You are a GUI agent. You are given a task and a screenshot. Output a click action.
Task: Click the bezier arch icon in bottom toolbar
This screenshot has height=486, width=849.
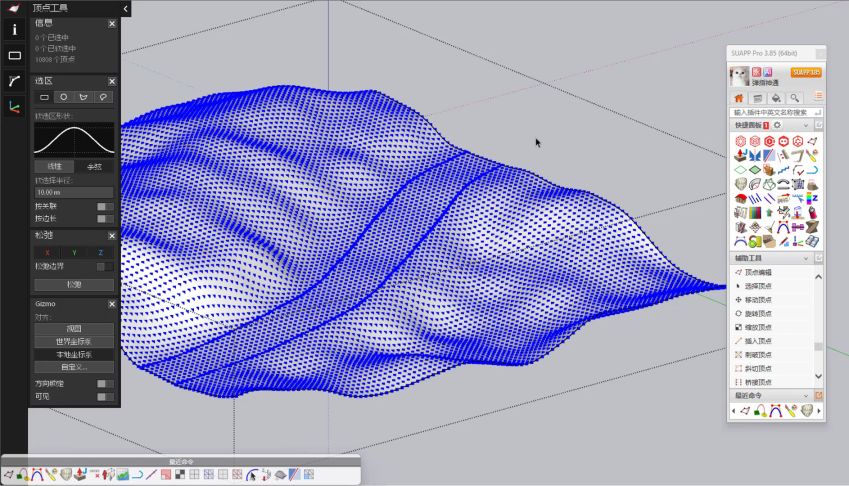click(37, 475)
